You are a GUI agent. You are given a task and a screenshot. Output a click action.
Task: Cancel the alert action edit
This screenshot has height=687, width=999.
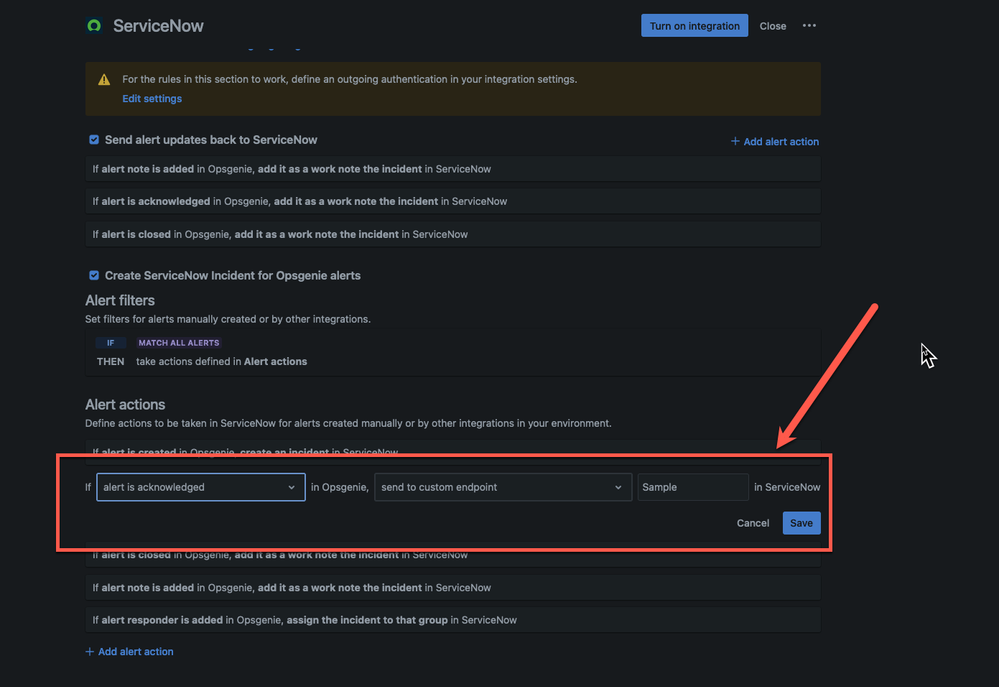click(752, 523)
